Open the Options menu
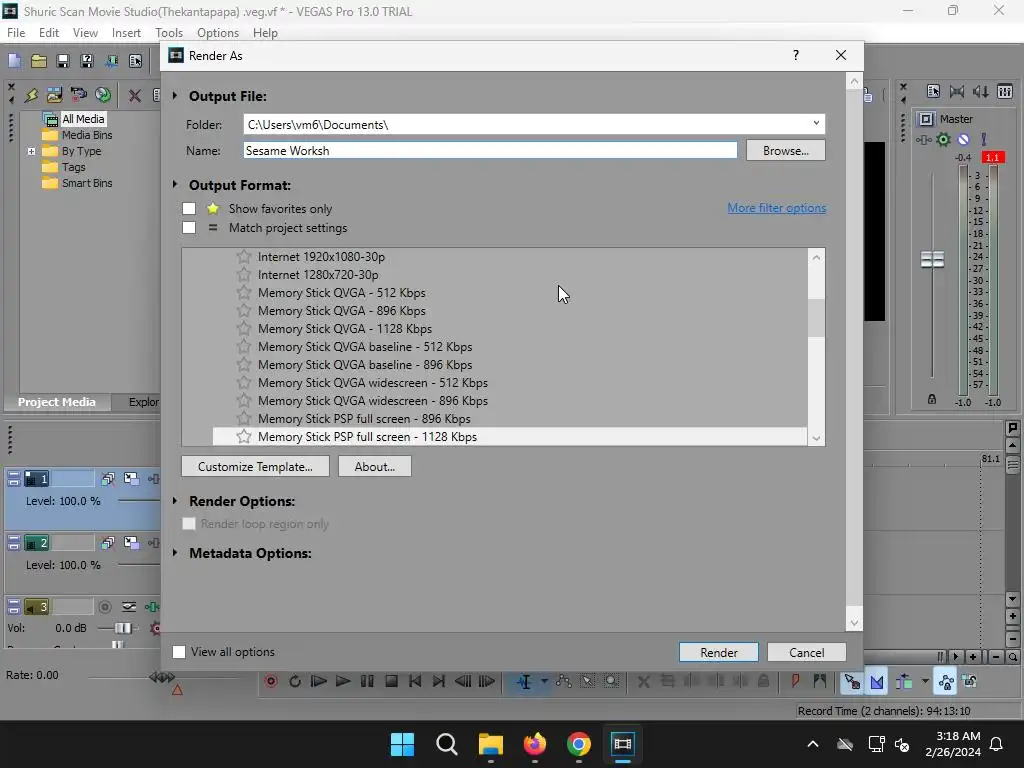This screenshot has height=768, width=1024. pos(217,33)
